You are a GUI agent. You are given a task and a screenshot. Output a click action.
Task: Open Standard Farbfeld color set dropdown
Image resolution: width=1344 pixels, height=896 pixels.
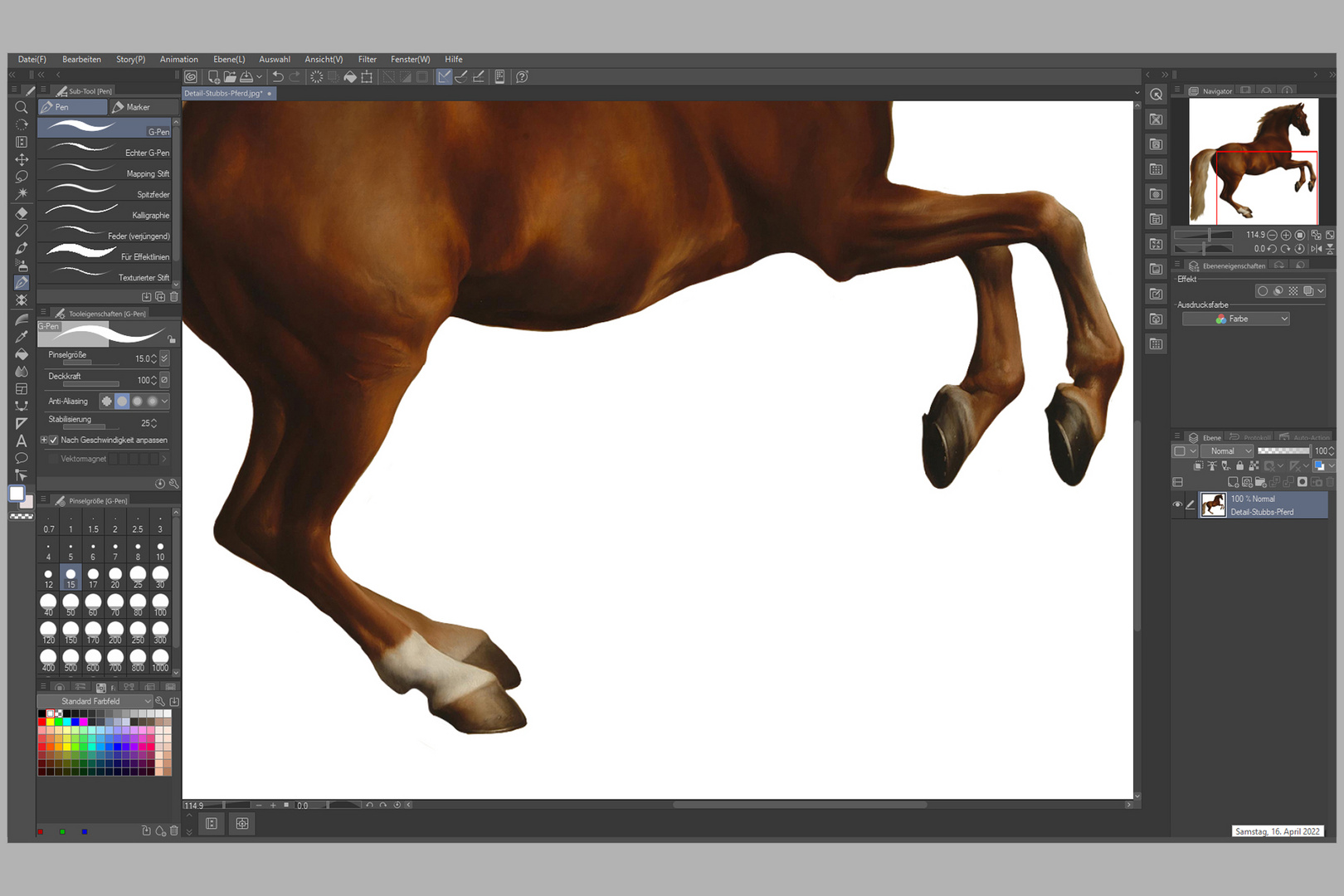tap(95, 702)
